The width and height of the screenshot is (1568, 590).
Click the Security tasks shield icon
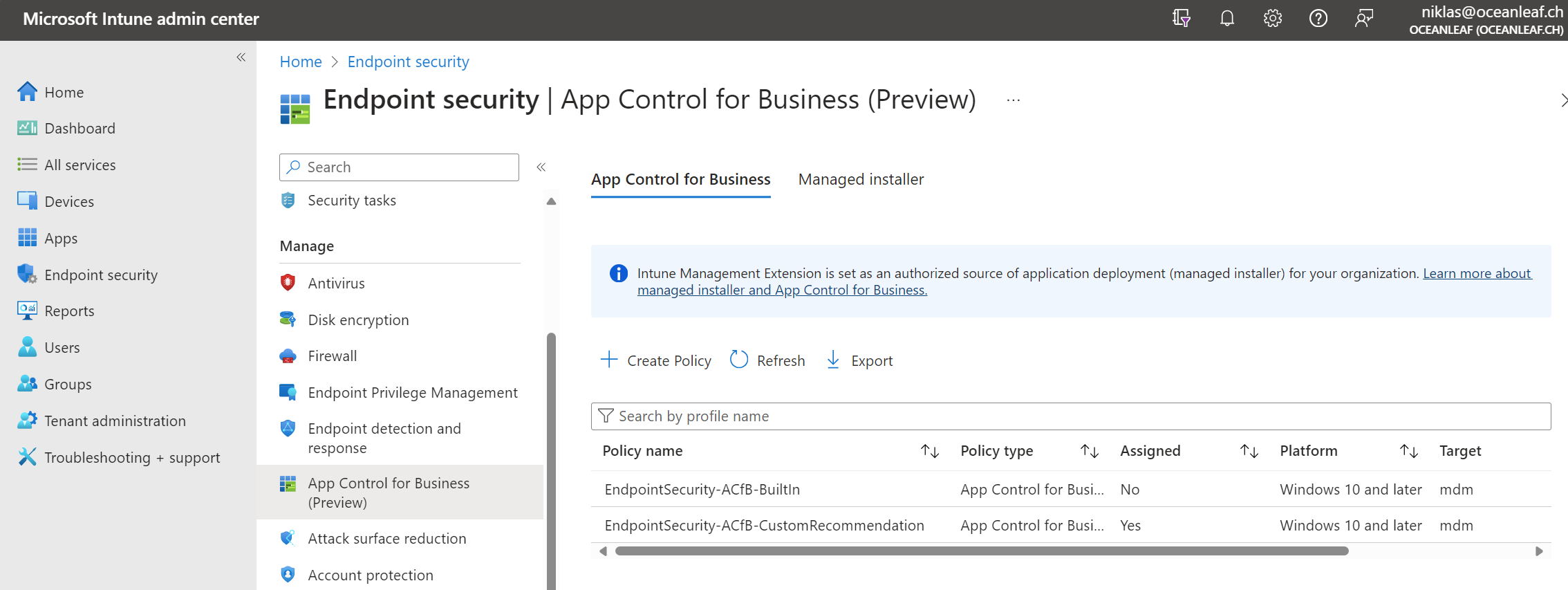click(288, 201)
